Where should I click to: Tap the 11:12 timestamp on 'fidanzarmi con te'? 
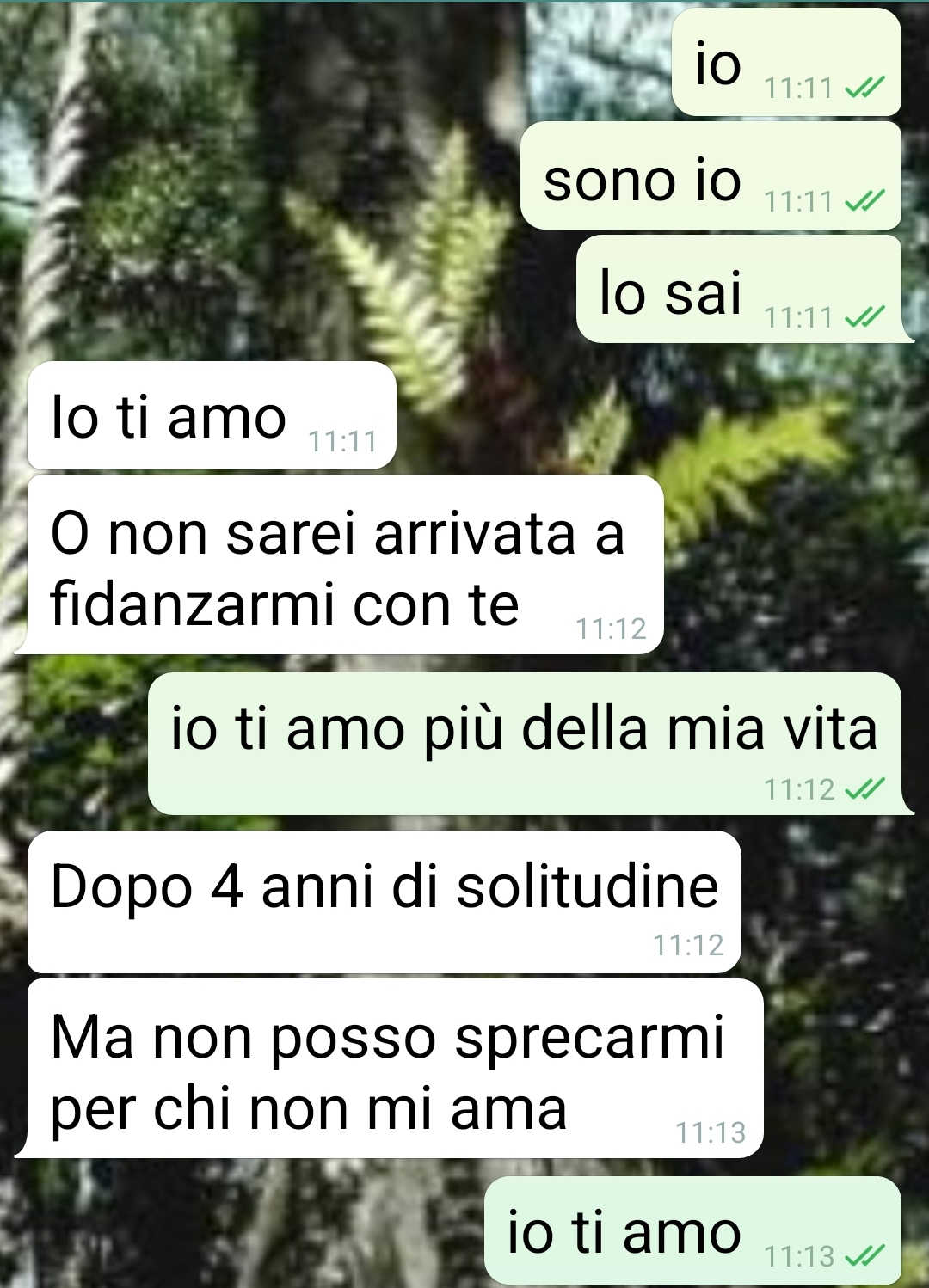click(x=611, y=629)
